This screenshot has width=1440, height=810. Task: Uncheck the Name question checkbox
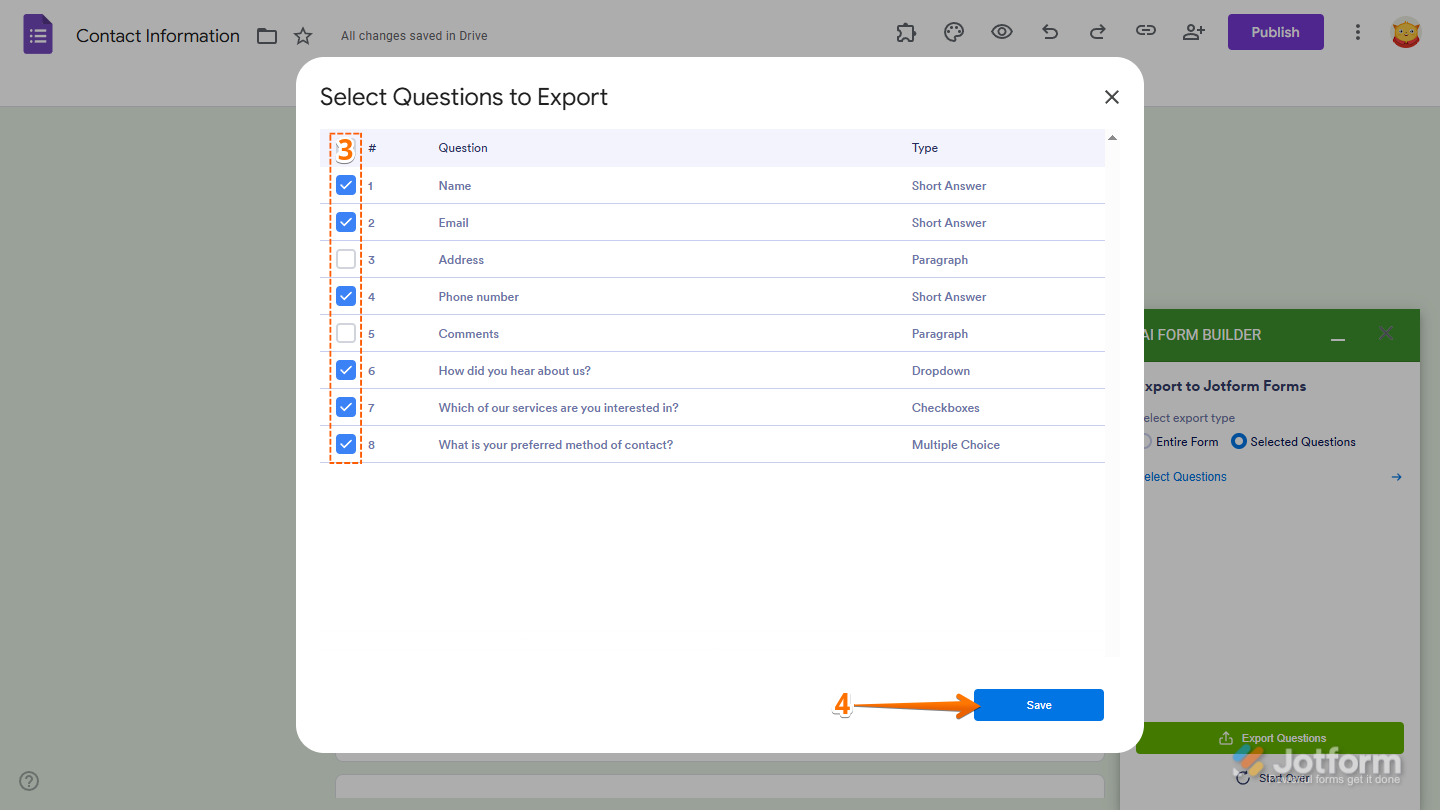pos(345,185)
